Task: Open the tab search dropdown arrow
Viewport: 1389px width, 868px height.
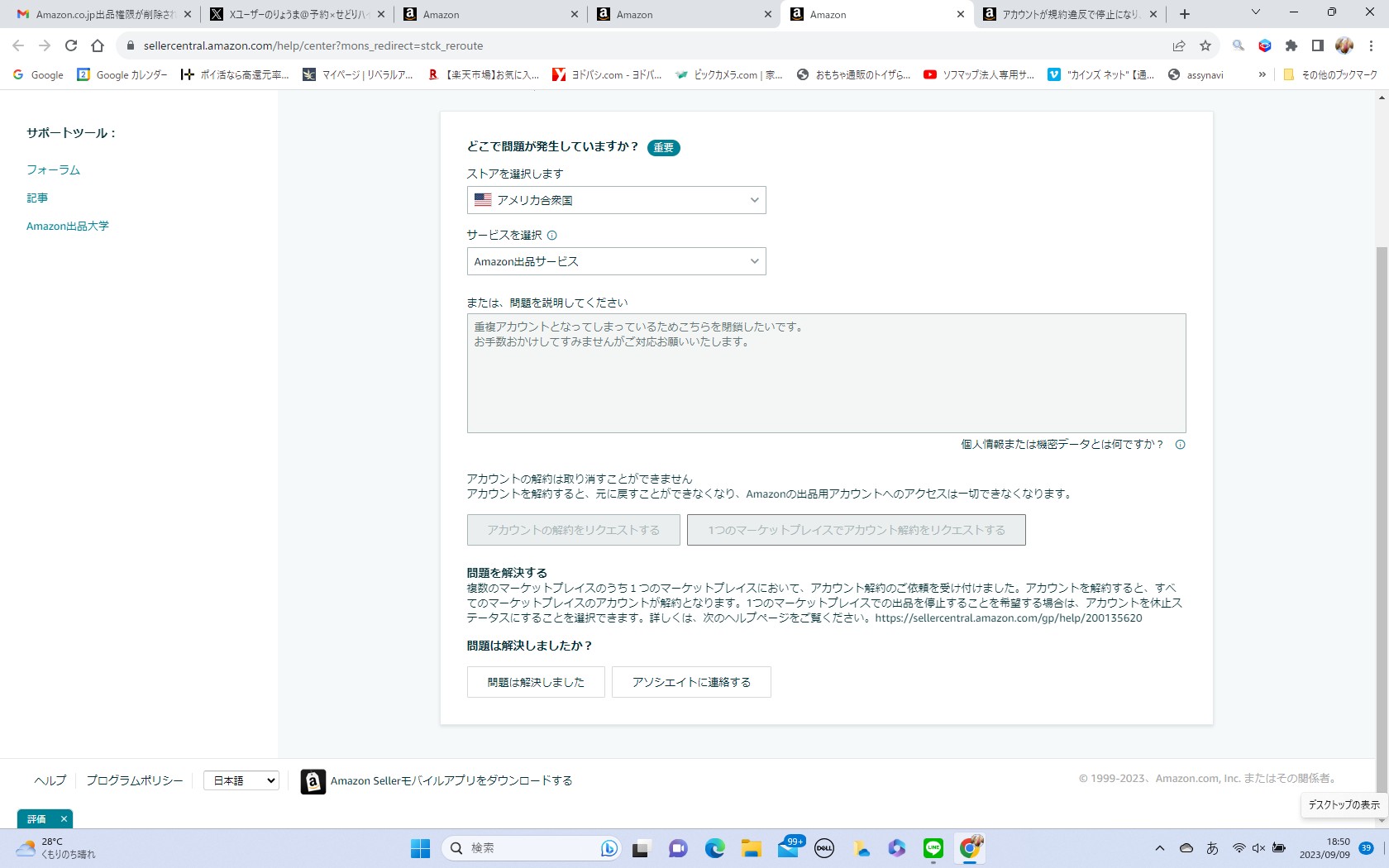Action: pyautogui.click(x=1255, y=12)
